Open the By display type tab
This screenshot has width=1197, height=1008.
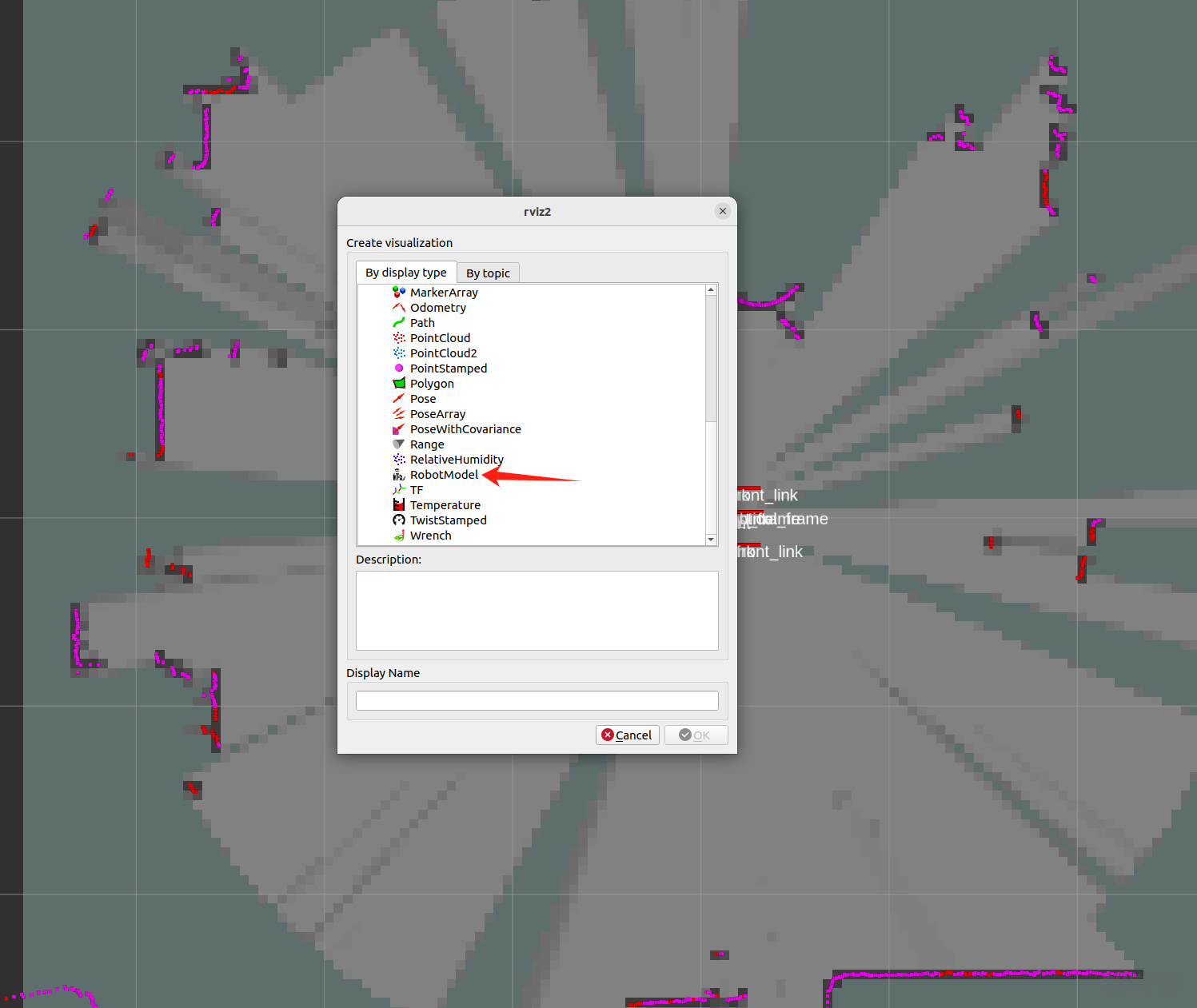(405, 273)
